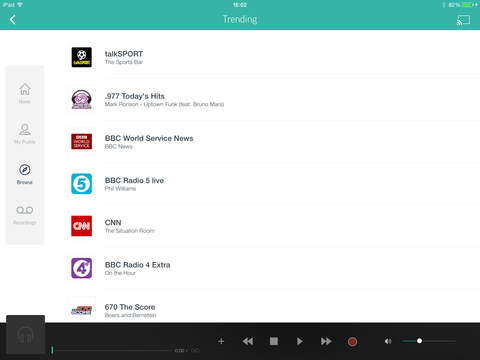Click the play button

click(300, 341)
